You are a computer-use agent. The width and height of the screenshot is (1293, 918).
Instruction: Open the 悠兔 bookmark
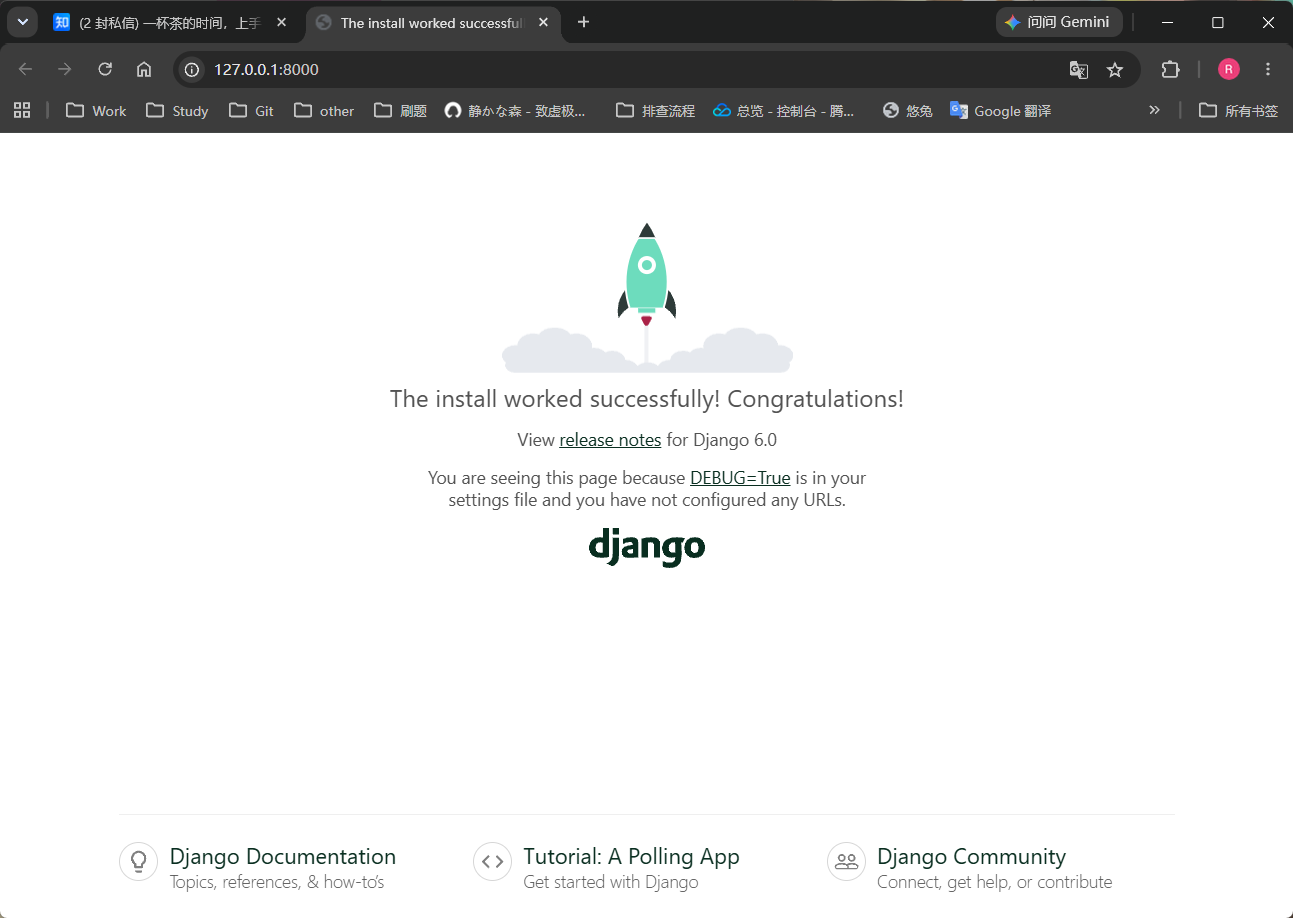point(907,110)
